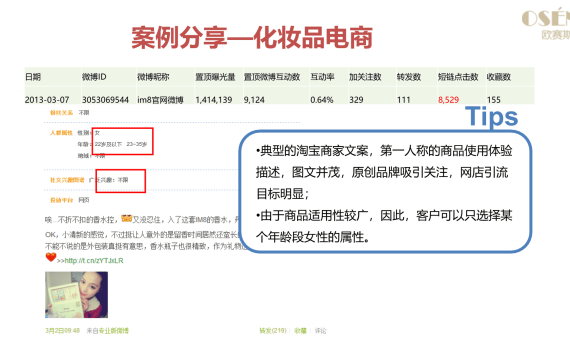Screen dimensions: 570x360
Task: Click the post line starting with OK，小清新的感觉
Action: coord(142,235)
